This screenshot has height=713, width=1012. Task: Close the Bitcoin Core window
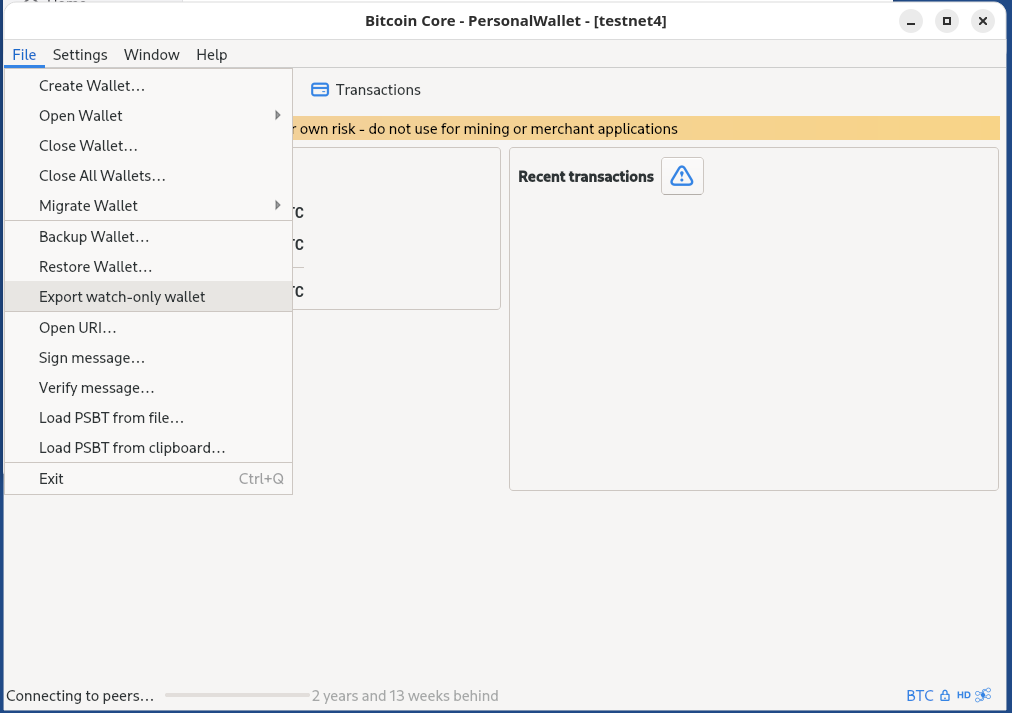(x=983, y=21)
